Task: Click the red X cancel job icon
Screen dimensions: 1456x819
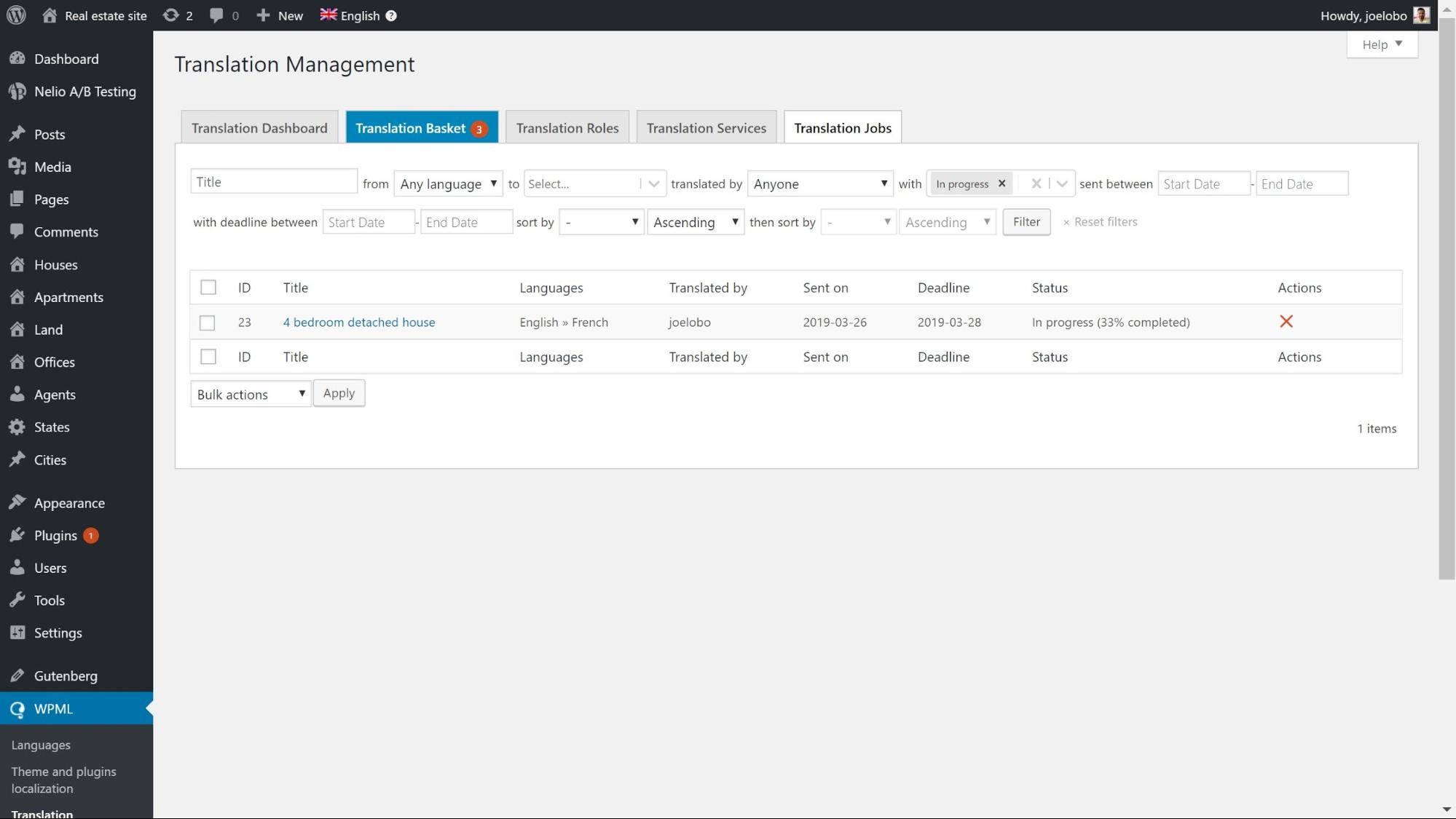Action: pyautogui.click(x=1286, y=322)
